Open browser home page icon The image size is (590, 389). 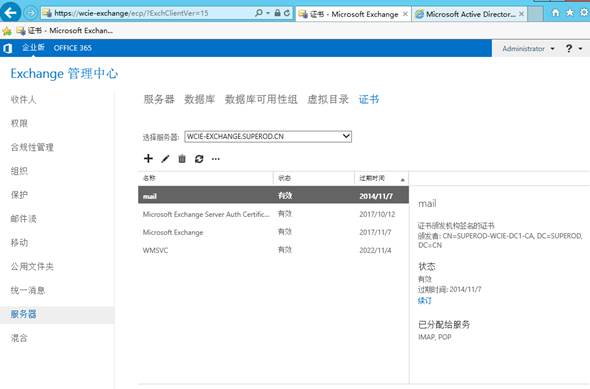click(555, 13)
